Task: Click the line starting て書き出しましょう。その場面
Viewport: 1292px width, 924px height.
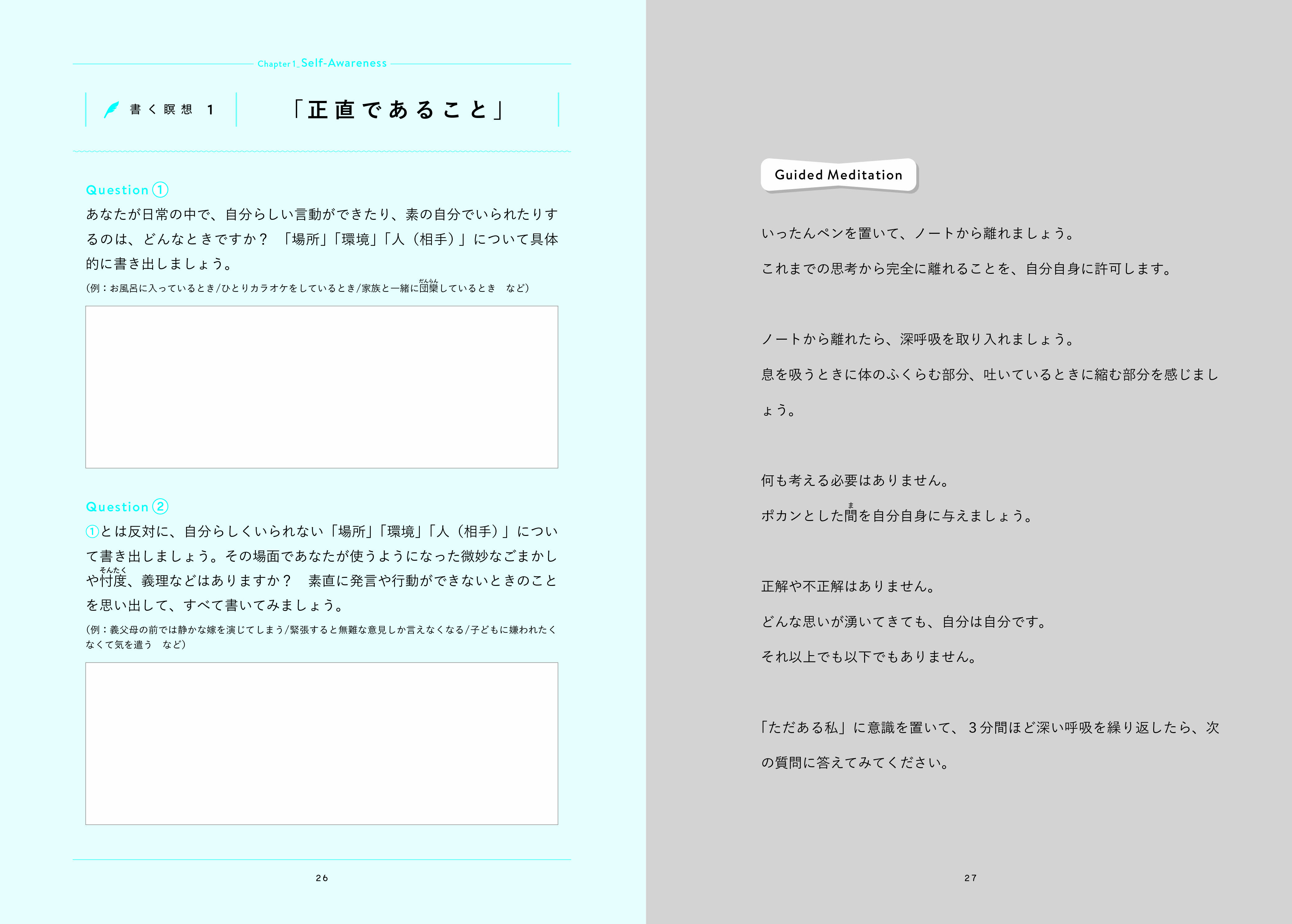Action: pos(322,556)
